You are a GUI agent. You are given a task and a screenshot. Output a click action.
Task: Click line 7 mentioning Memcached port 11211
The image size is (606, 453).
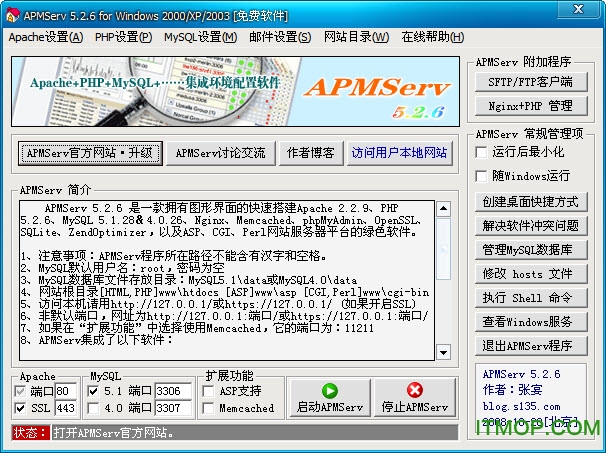(x=197, y=328)
